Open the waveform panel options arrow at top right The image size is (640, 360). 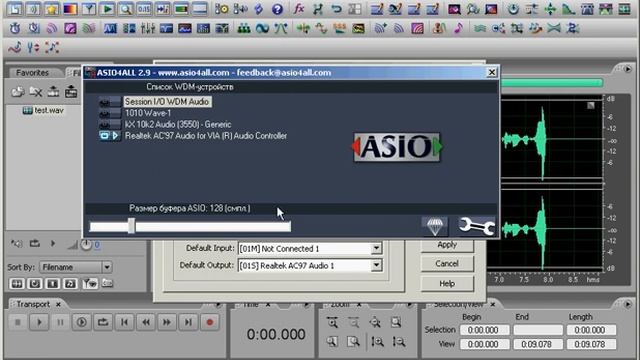click(x=627, y=69)
